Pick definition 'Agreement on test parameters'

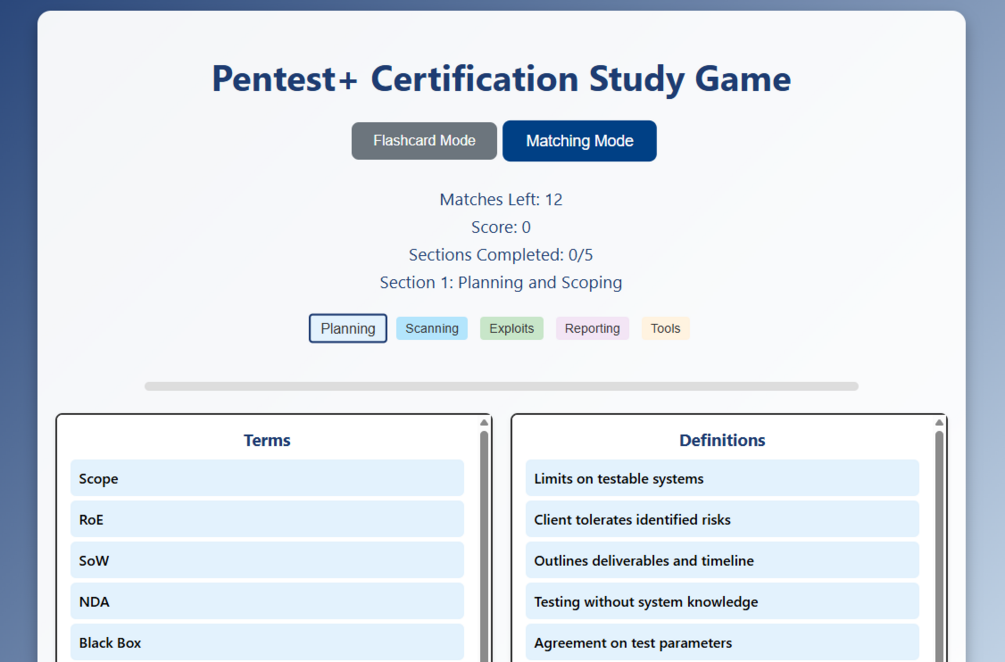(x=722, y=642)
